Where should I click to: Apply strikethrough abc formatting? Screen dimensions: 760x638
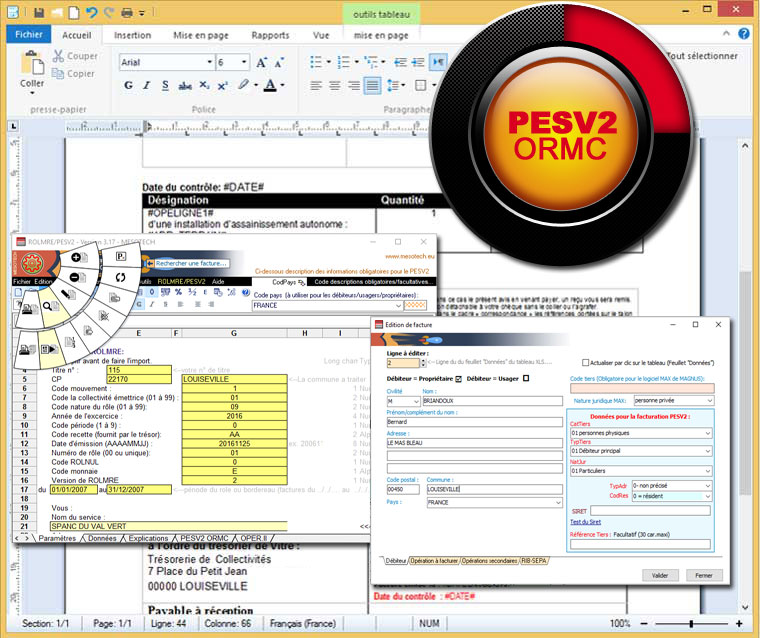click(x=185, y=86)
